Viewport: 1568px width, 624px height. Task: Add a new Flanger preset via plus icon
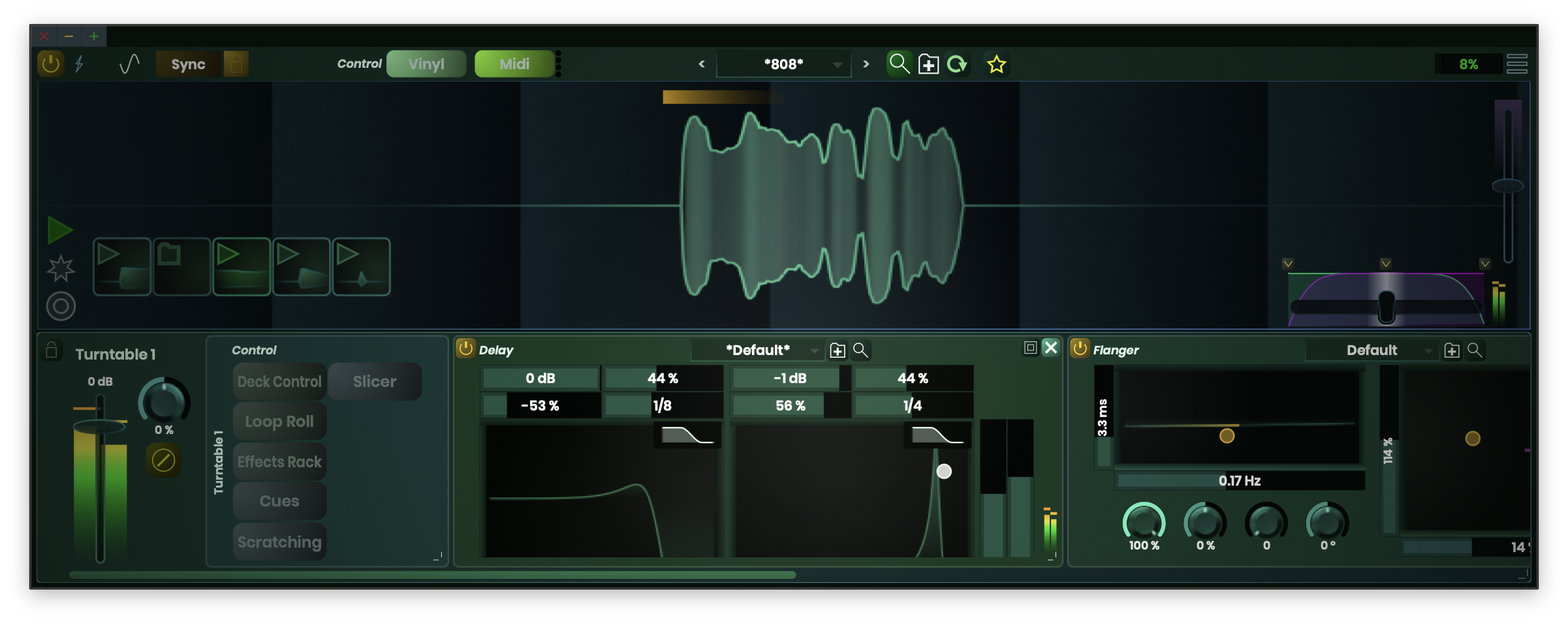pos(1450,350)
